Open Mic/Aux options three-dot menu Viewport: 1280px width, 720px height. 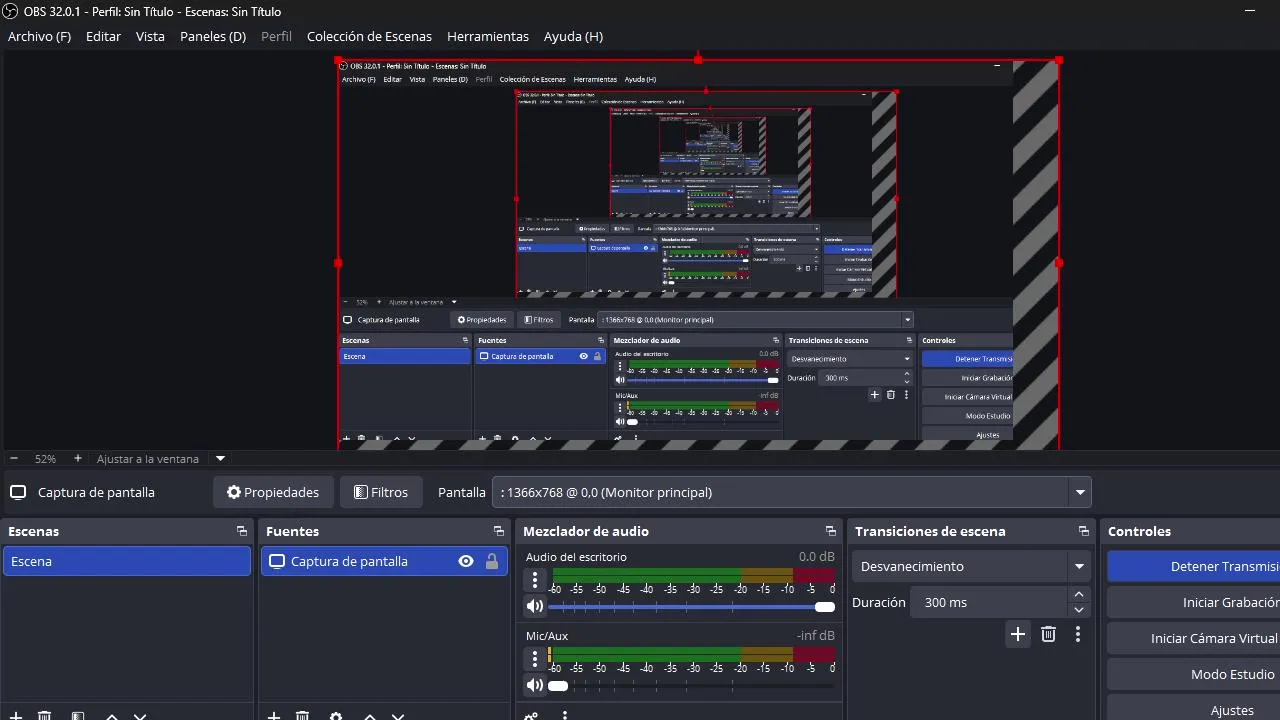535,658
